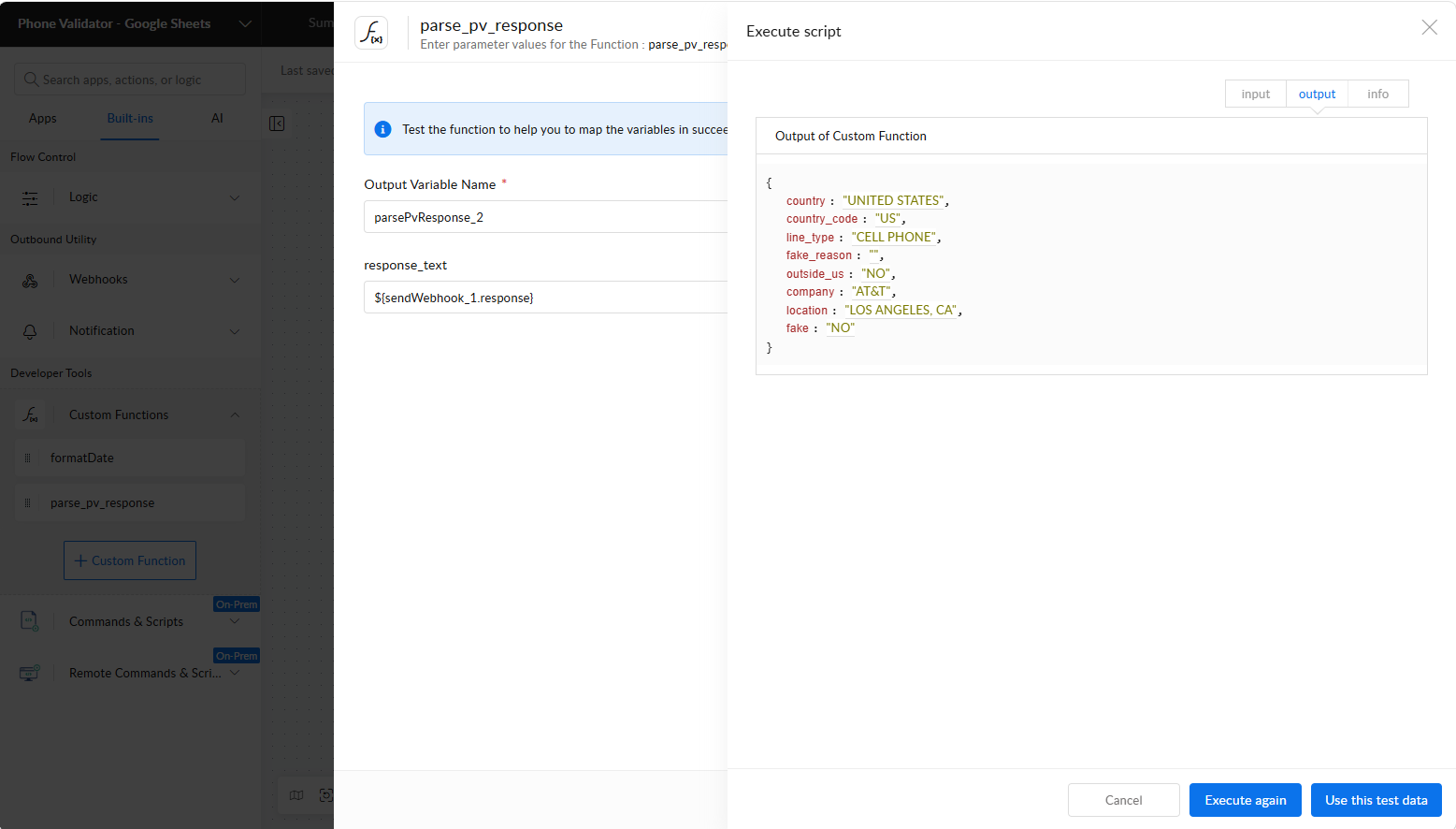Open the info tab

click(1377, 94)
